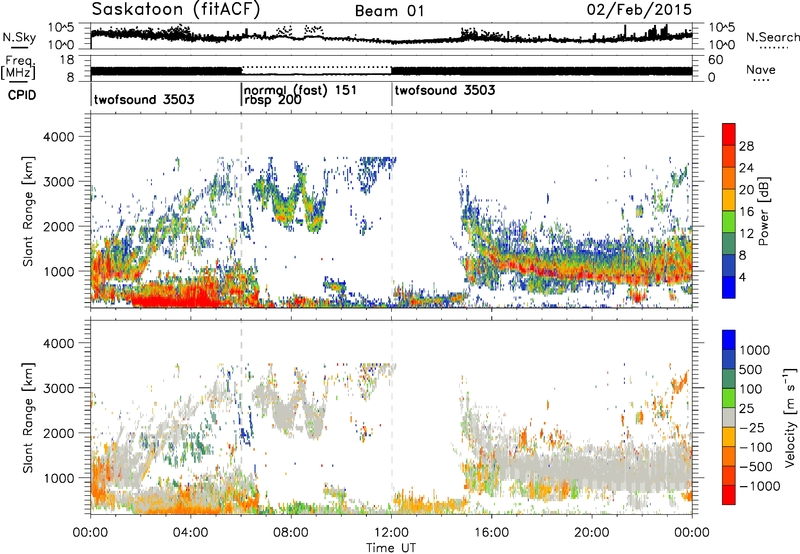Click the 'Saskatoon (fitACF)' title text

(176, 10)
